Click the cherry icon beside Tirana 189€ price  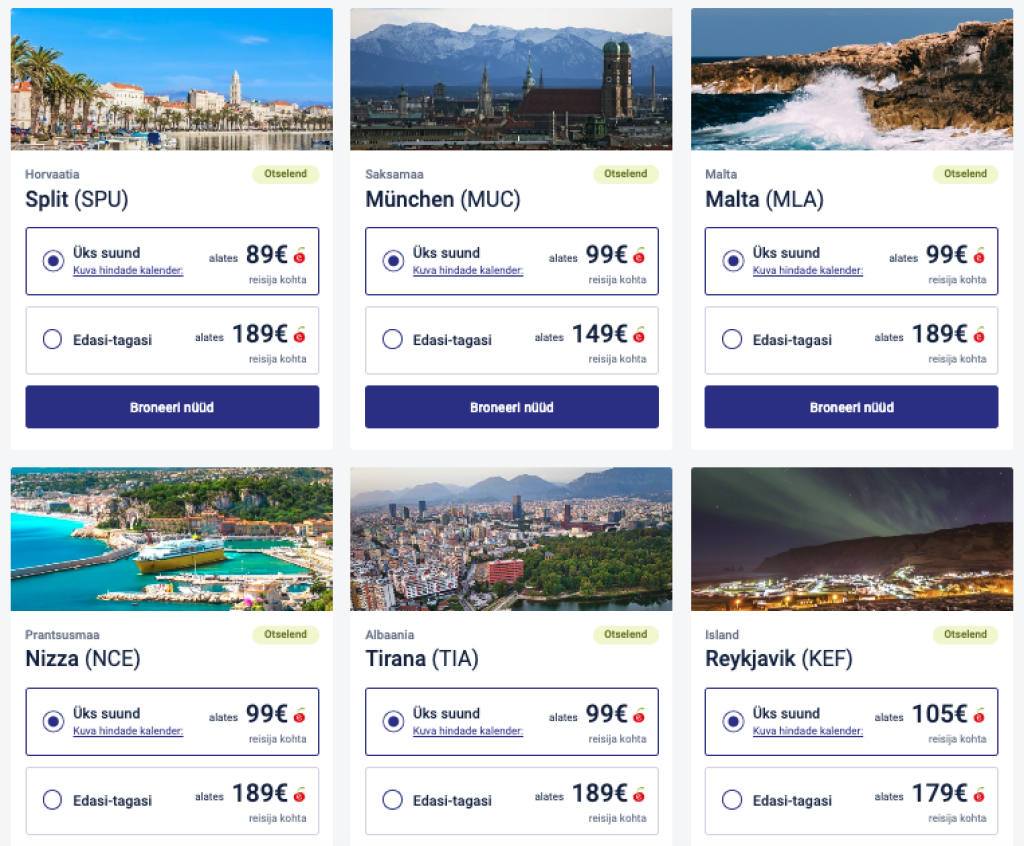click(639, 795)
